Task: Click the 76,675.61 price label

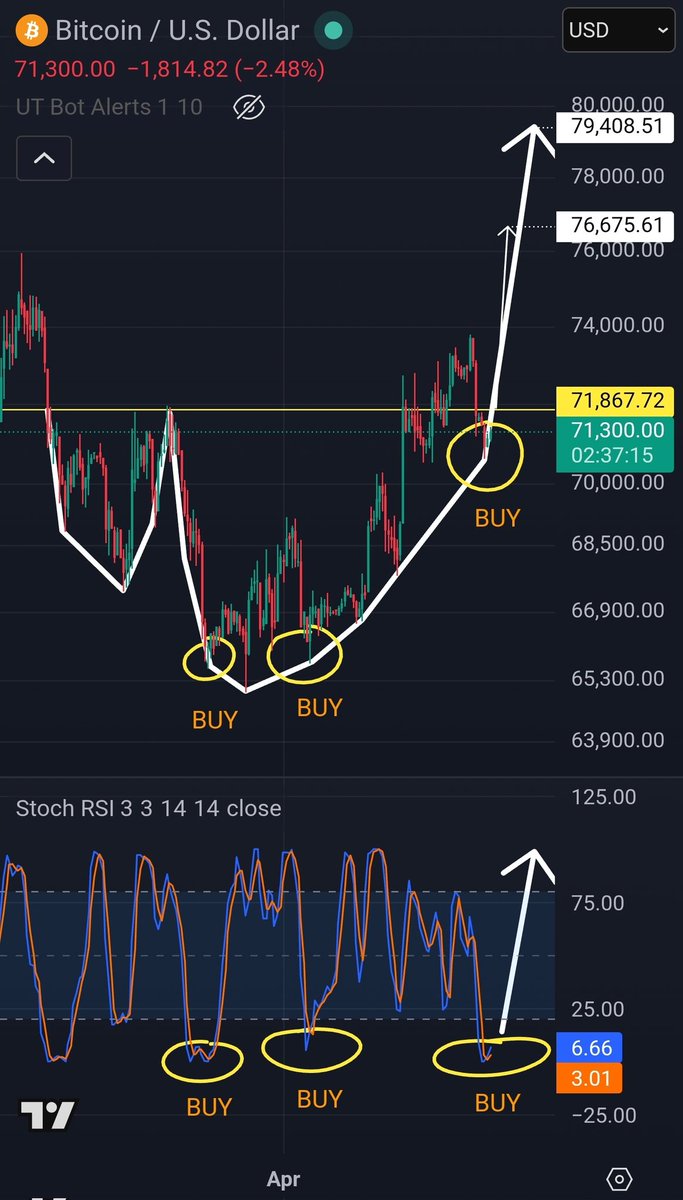Action: point(613,225)
